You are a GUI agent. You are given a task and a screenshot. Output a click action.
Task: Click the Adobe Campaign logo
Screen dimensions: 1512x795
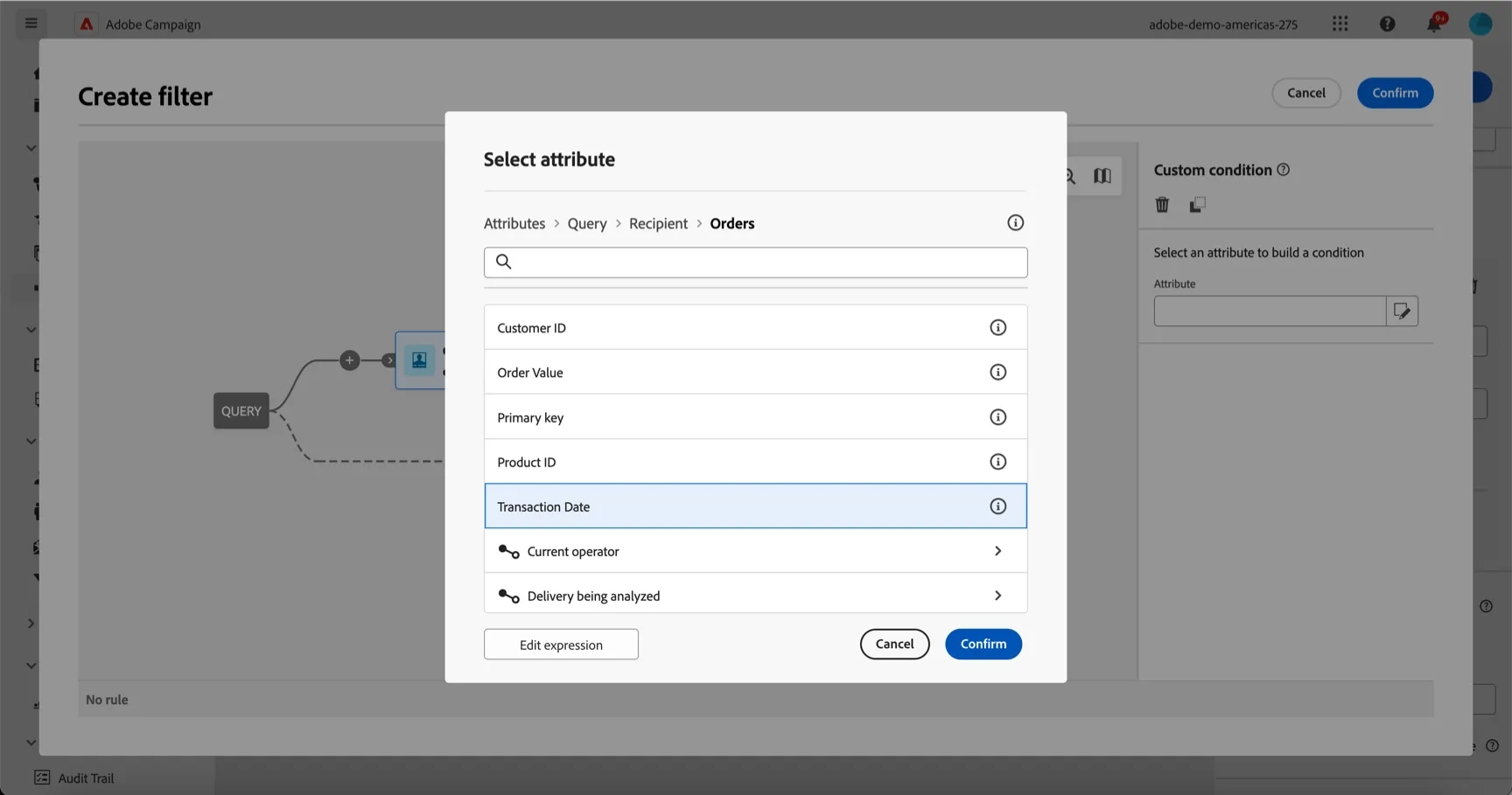[87, 24]
